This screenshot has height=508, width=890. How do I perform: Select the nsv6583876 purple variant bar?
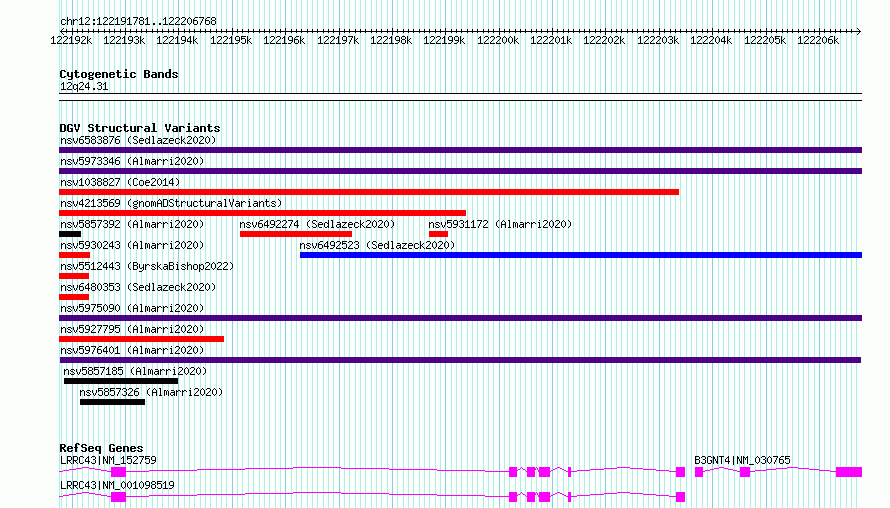(460, 150)
